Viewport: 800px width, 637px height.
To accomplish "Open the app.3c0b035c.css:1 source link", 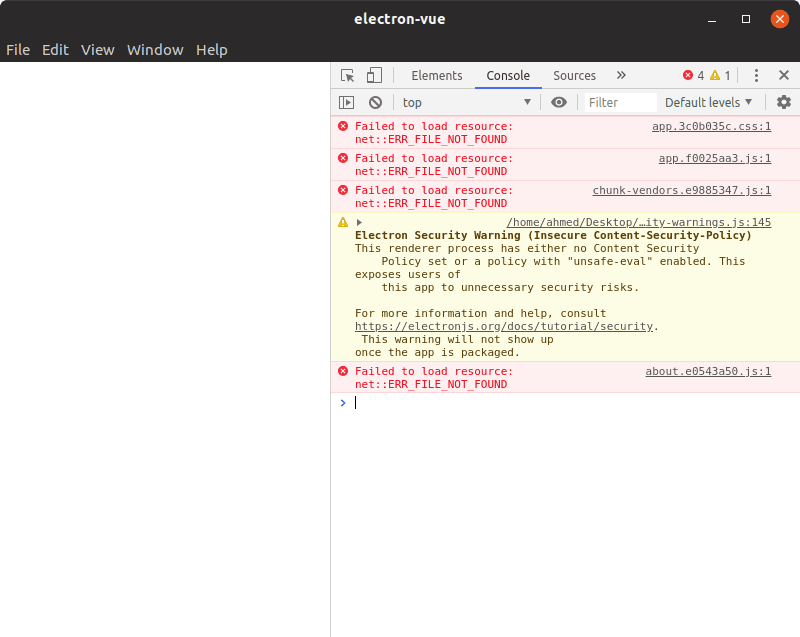I will 711,127.
